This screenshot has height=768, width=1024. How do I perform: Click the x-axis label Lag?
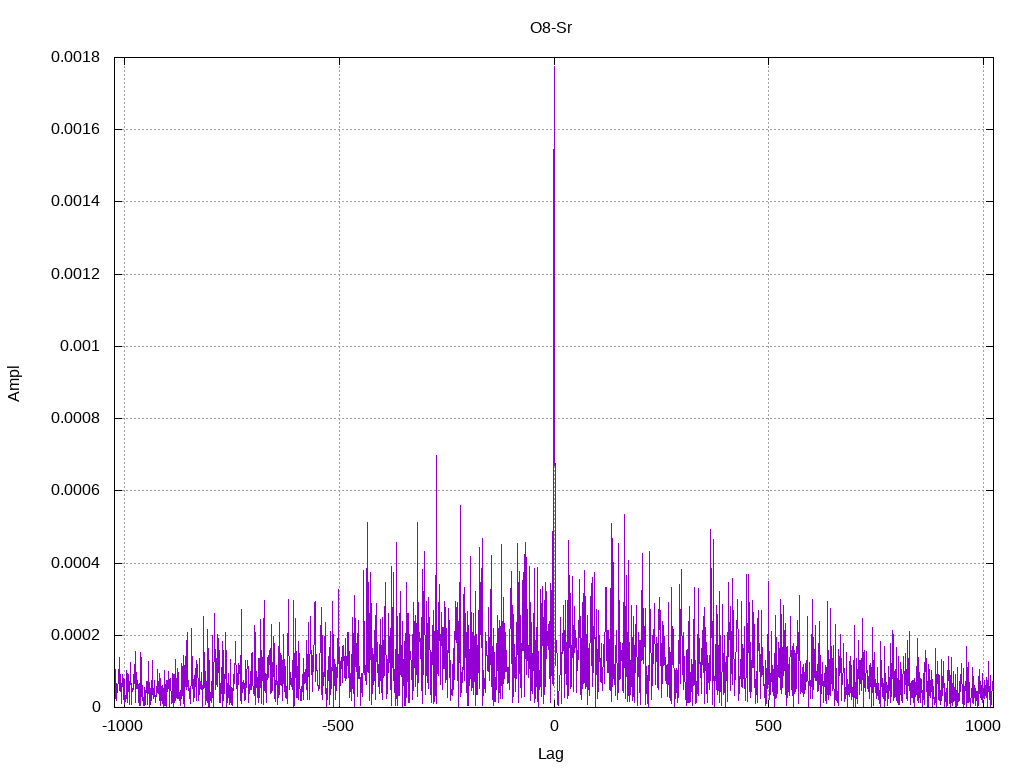coord(551,754)
